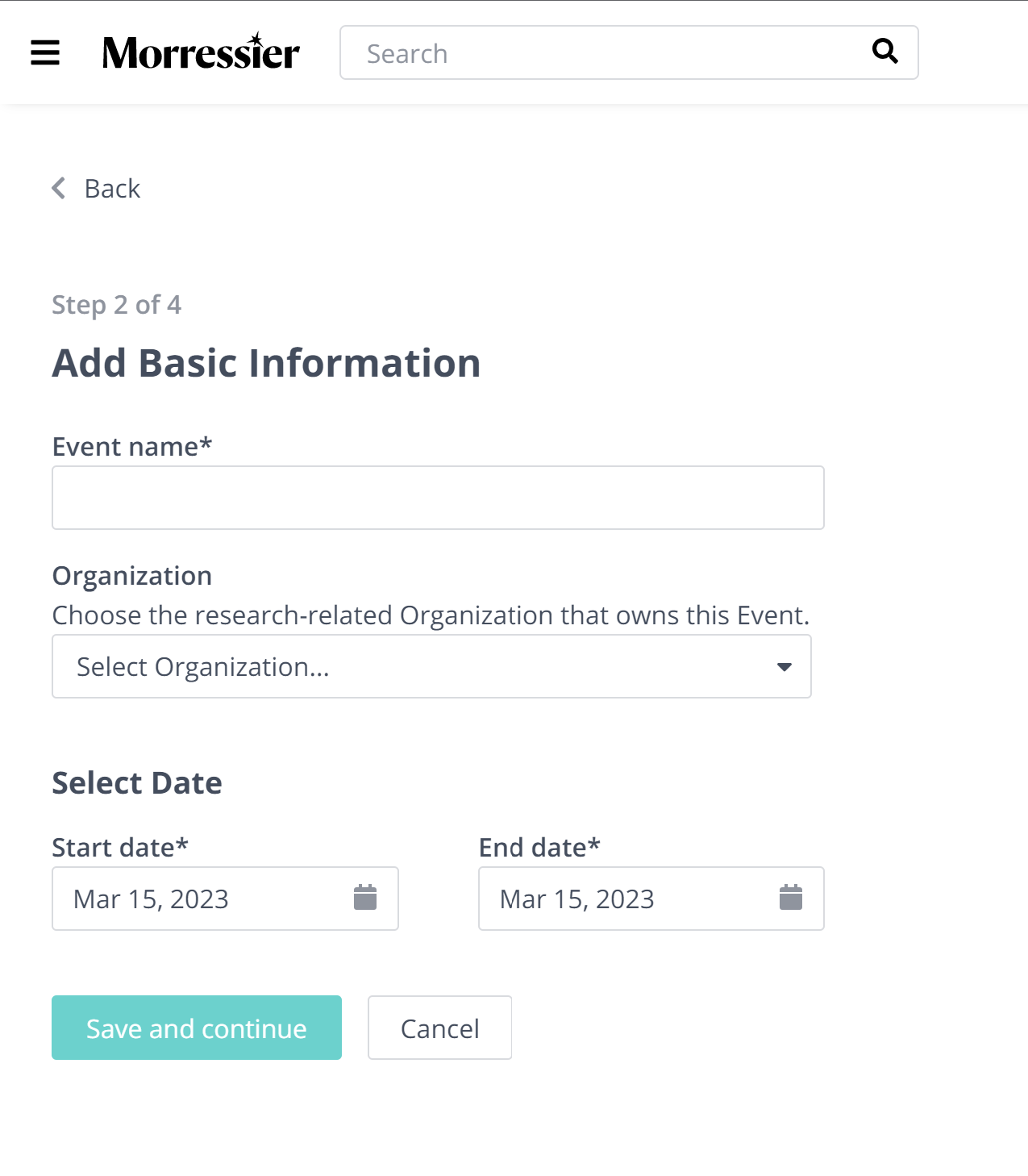The image size is (1028, 1176).
Task: Click the Morressier logo
Action: tap(201, 52)
